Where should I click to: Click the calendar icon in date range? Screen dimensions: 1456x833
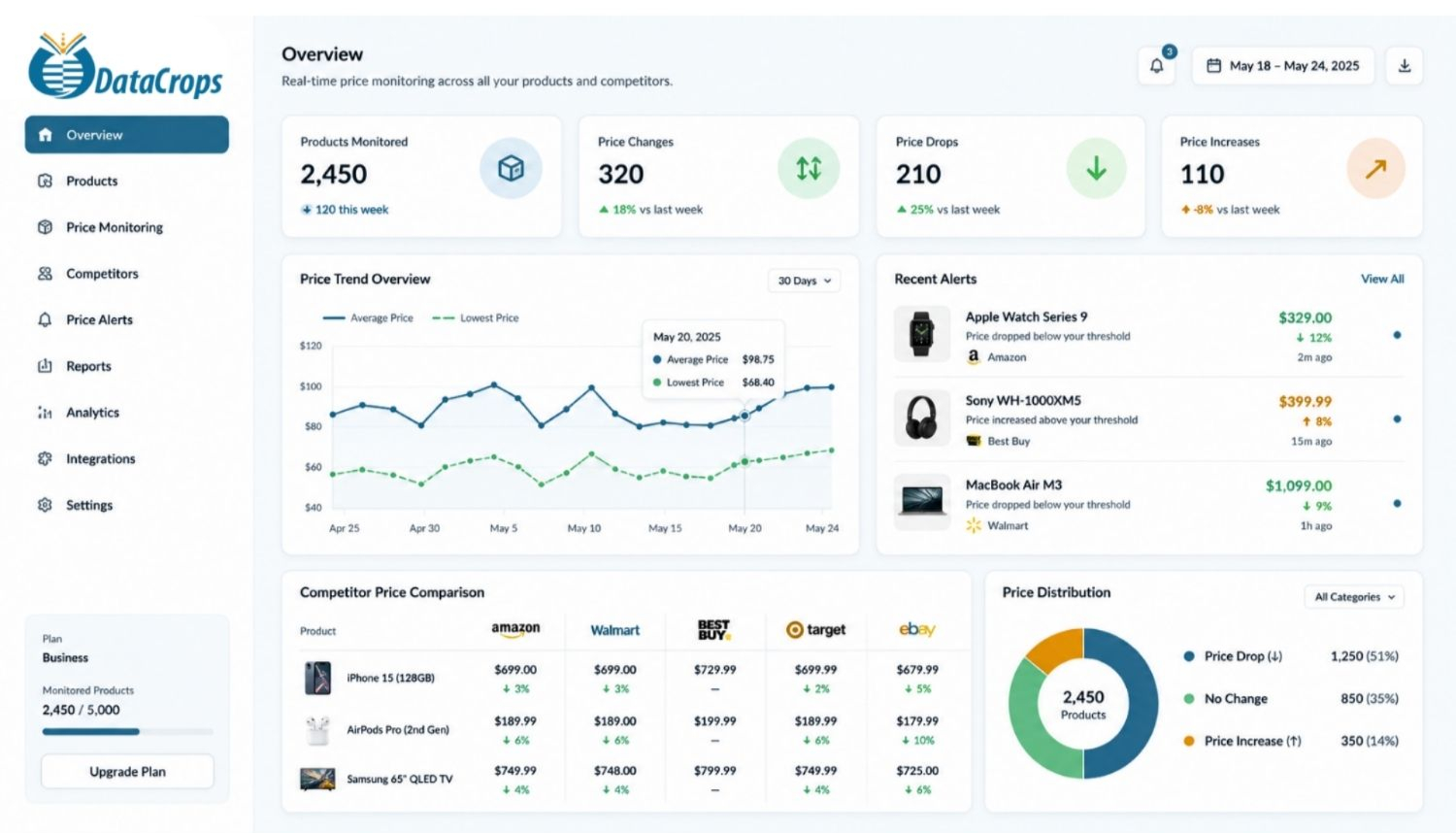[1213, 66]
